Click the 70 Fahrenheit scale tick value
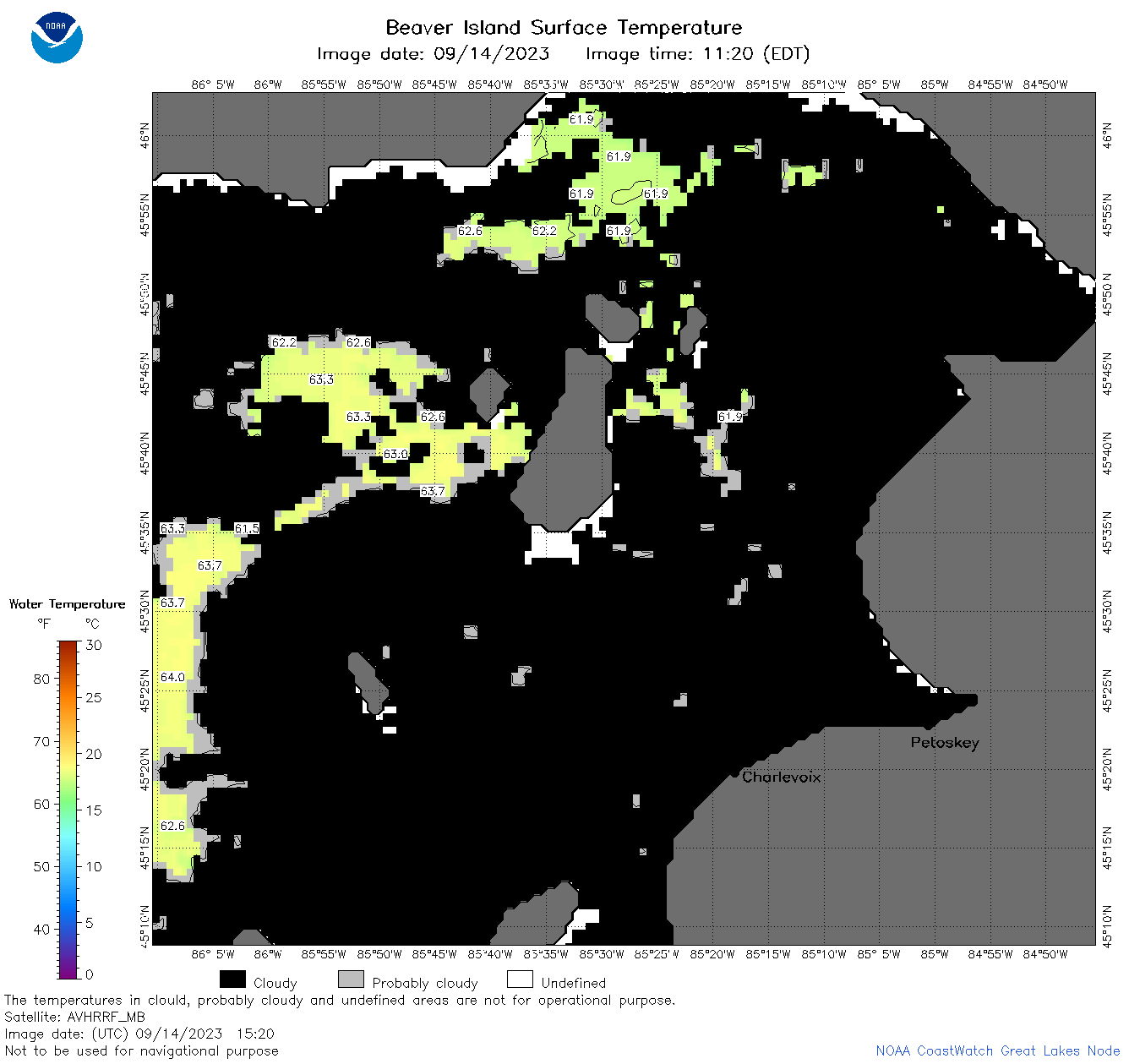The width and height of the screenshot is (1129, 1064). tap(41, 741)
